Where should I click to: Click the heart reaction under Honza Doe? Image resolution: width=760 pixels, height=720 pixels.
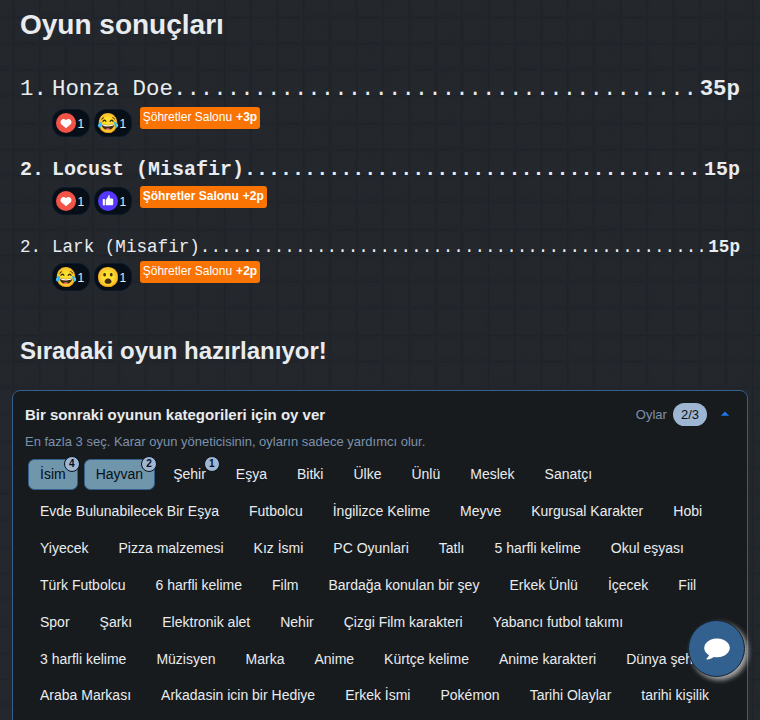pos(71,123)
